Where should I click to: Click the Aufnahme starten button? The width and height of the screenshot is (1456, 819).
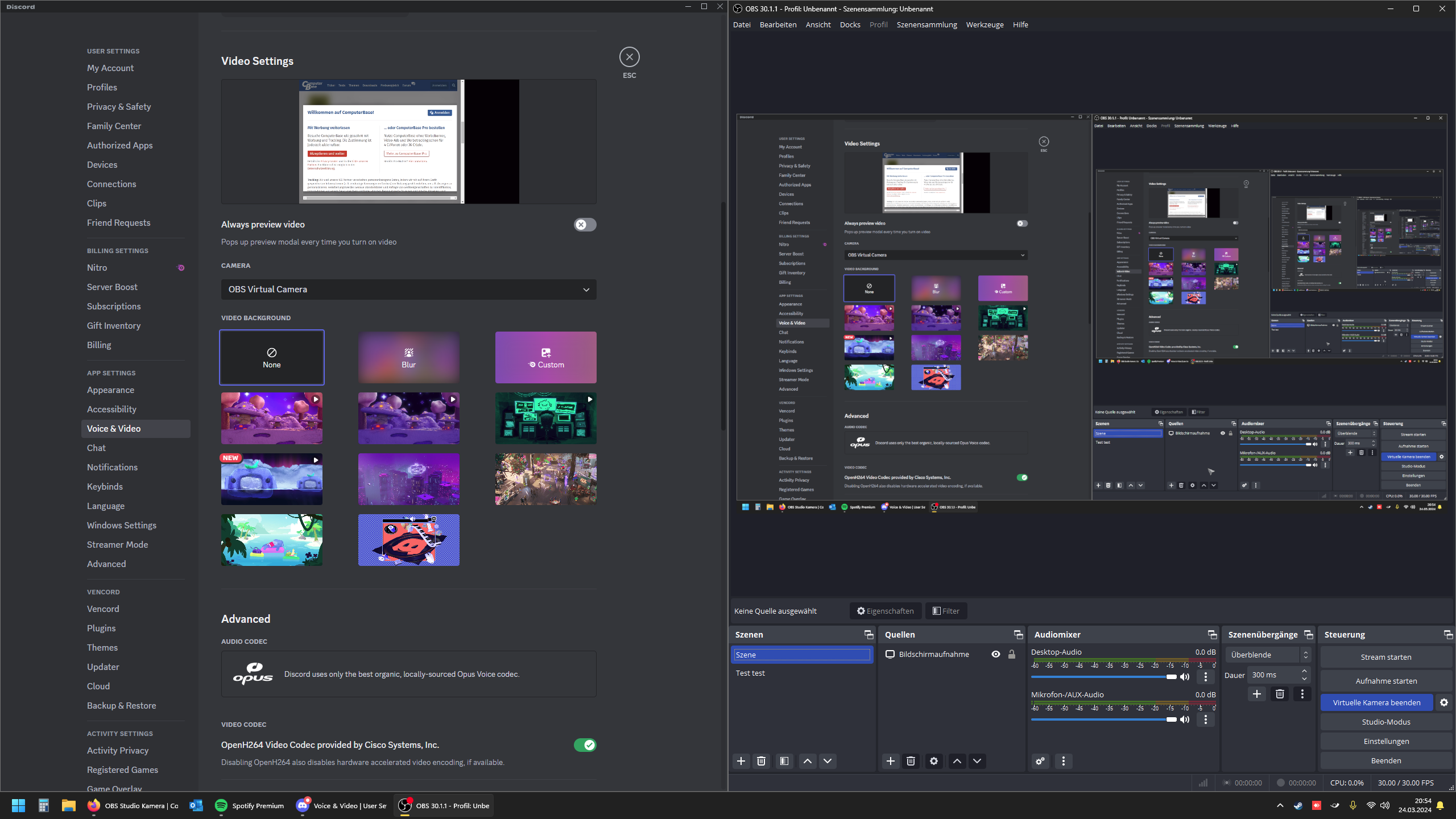pyautogui.click(x=1385, y=681)
